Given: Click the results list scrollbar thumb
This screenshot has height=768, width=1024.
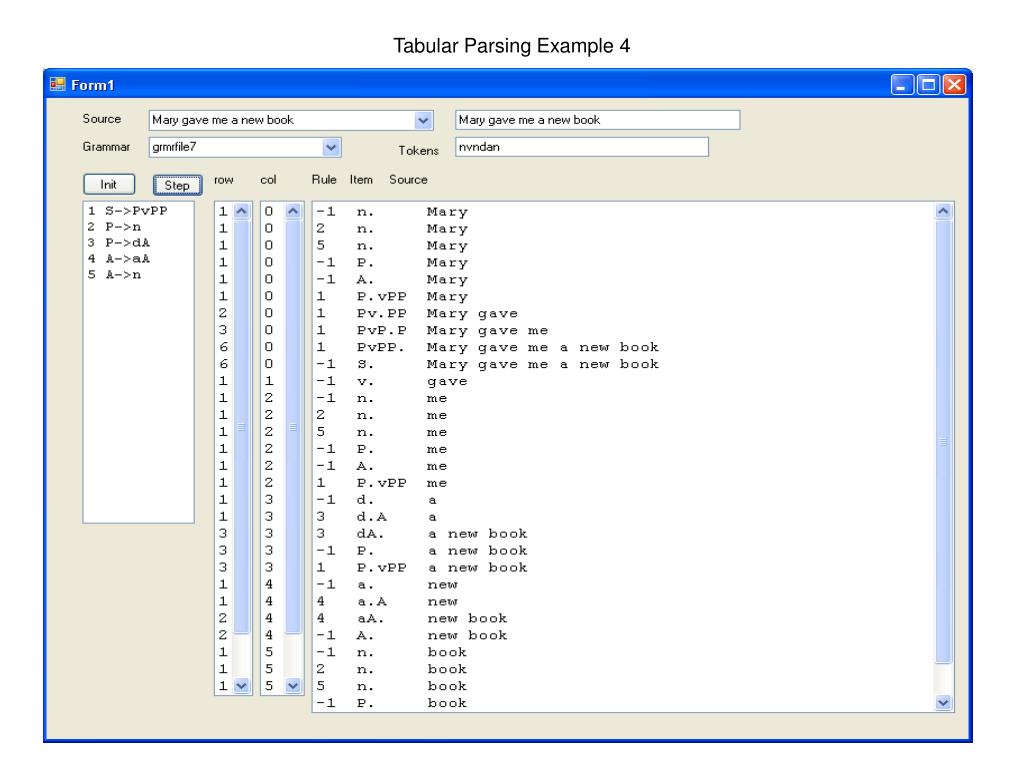Looking at the screenshot, I should click(x=943, y=441).
